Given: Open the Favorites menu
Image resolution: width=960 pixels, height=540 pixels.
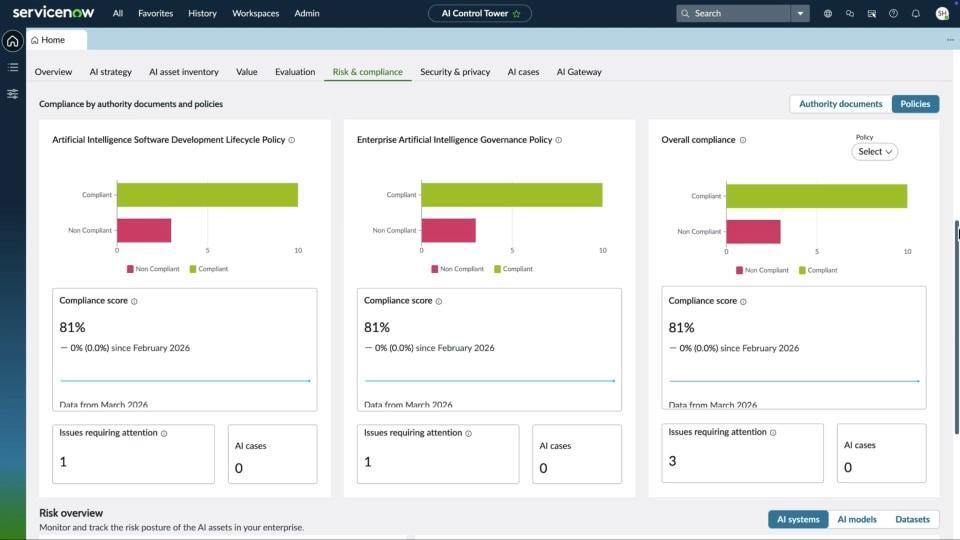Looking at the screenshot, I should (x=156, y=13).
